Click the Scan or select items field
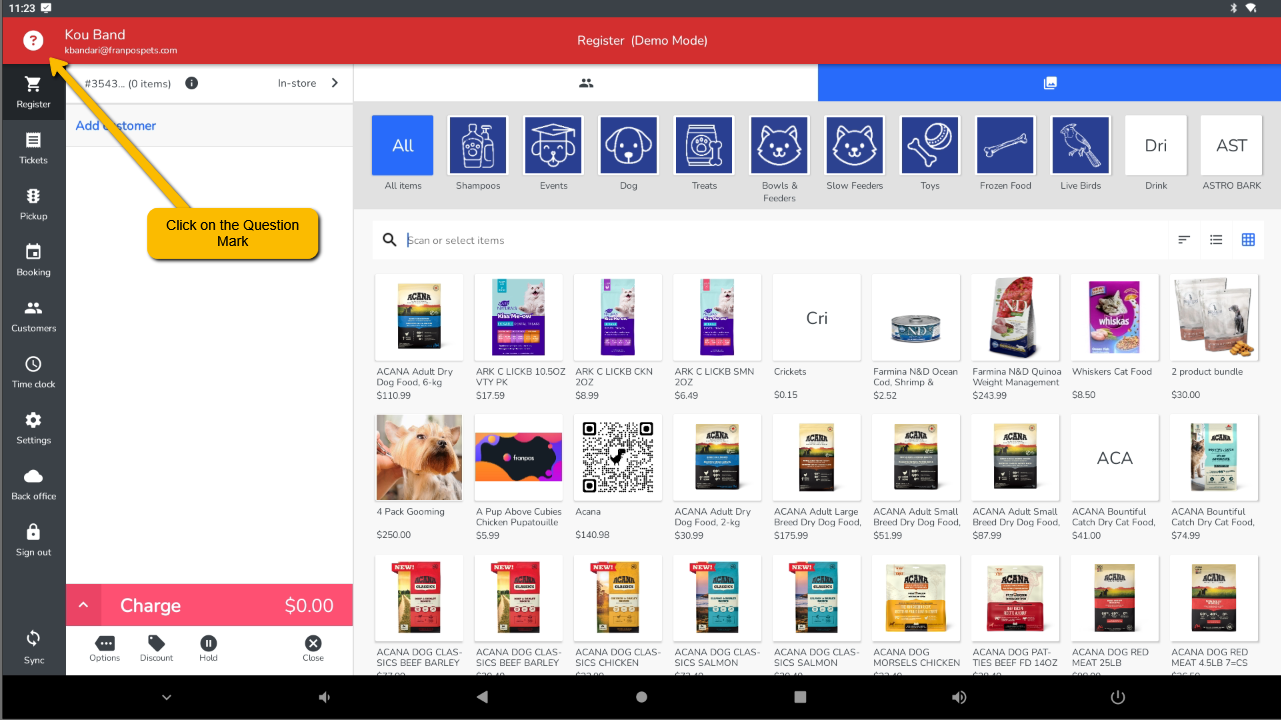This screenshot has height=720, width=1281. pyautogui.click(x=780, y=241)
